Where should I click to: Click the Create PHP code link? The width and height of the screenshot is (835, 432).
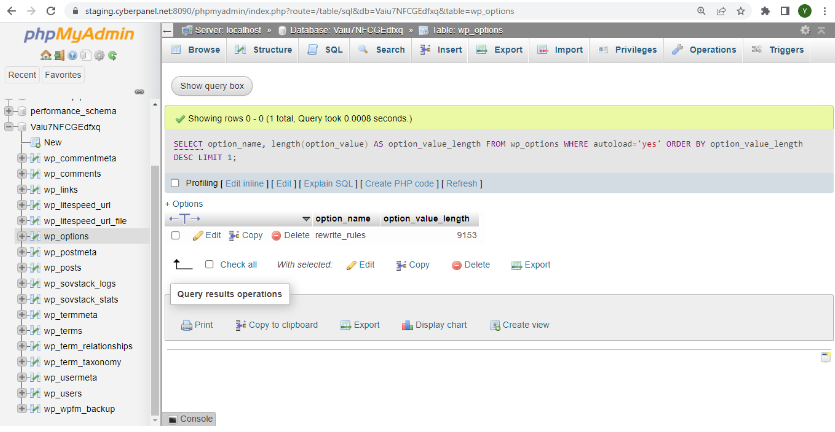pyautogui.click(x=399, y=184)
